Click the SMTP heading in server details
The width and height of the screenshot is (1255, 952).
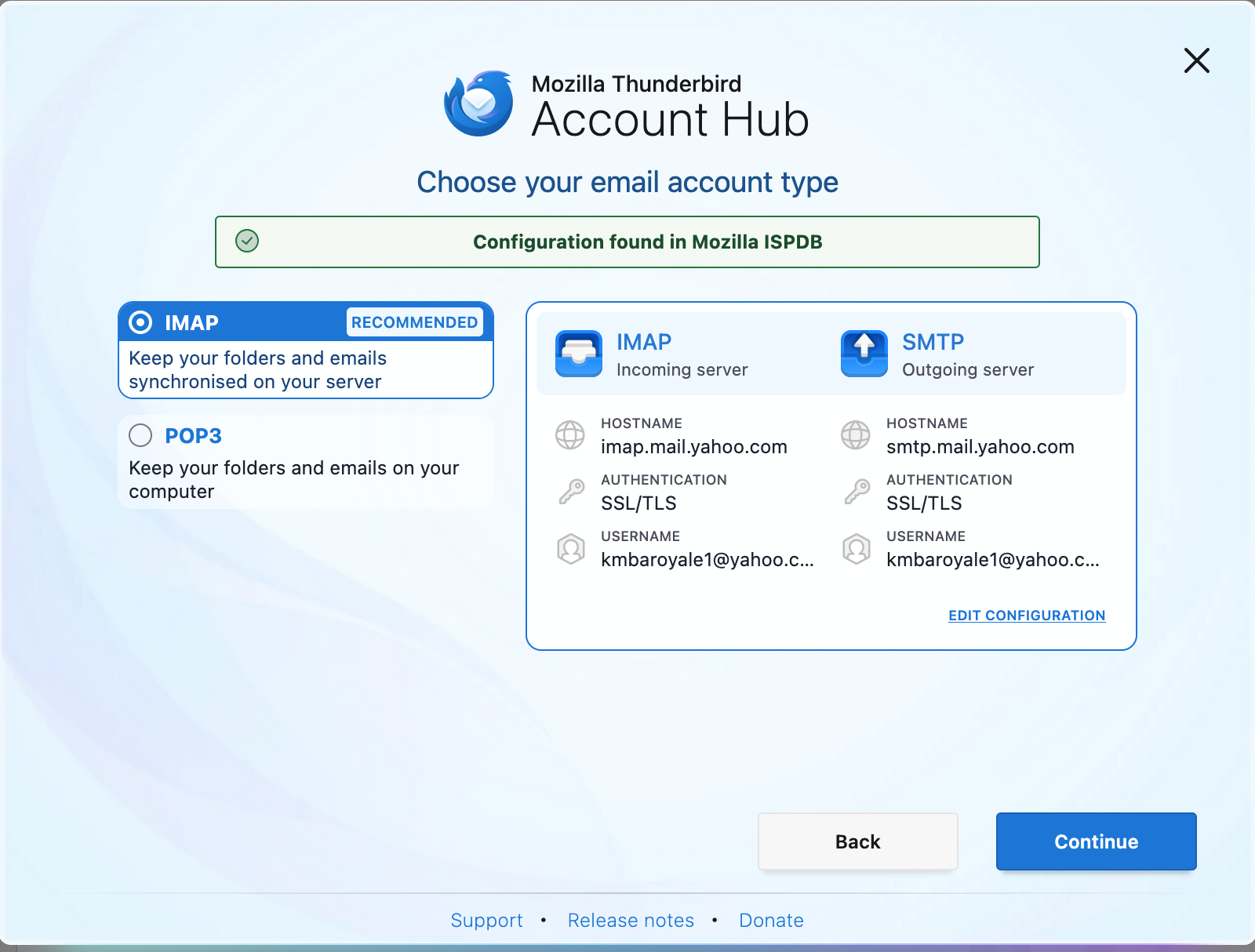click(933, 342)
